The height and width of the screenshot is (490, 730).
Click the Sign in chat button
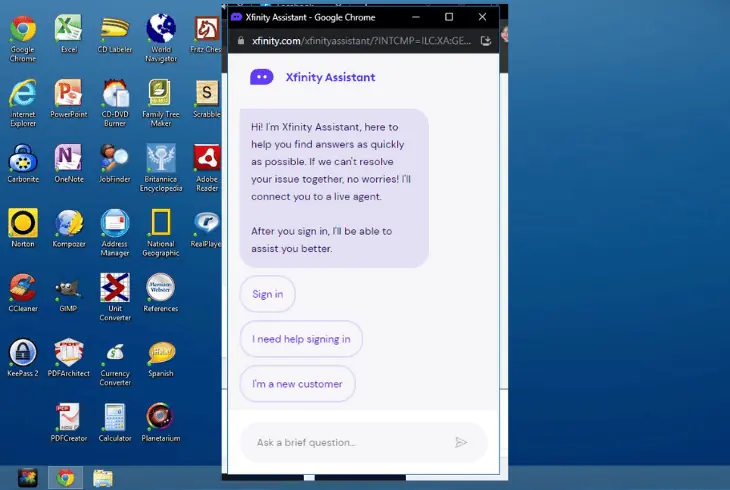pos(268,294)
